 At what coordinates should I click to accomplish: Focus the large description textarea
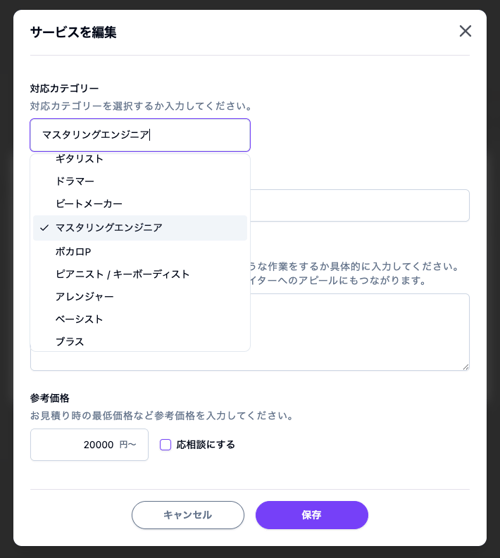click(359, 332)
